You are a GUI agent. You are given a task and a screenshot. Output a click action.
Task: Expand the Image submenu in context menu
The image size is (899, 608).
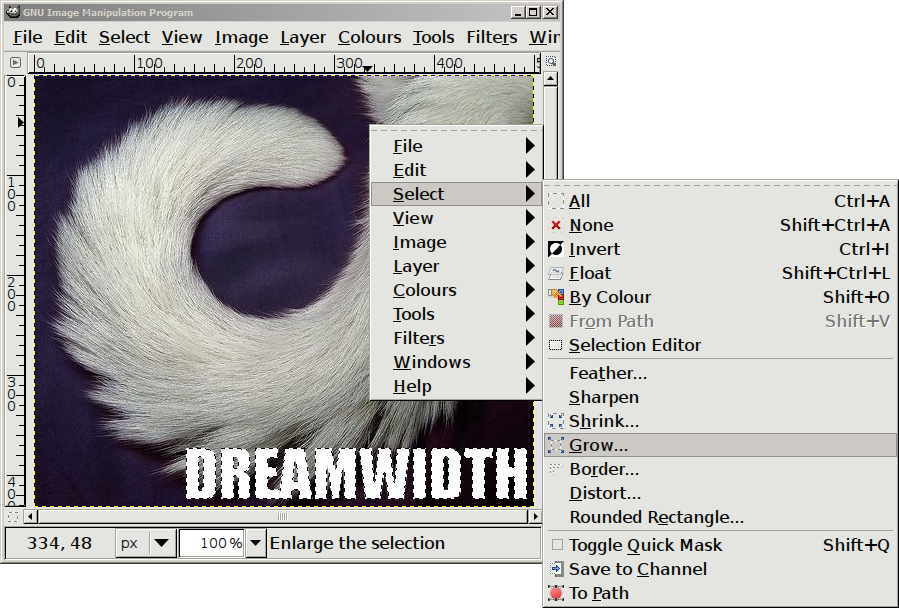(456, 243)
